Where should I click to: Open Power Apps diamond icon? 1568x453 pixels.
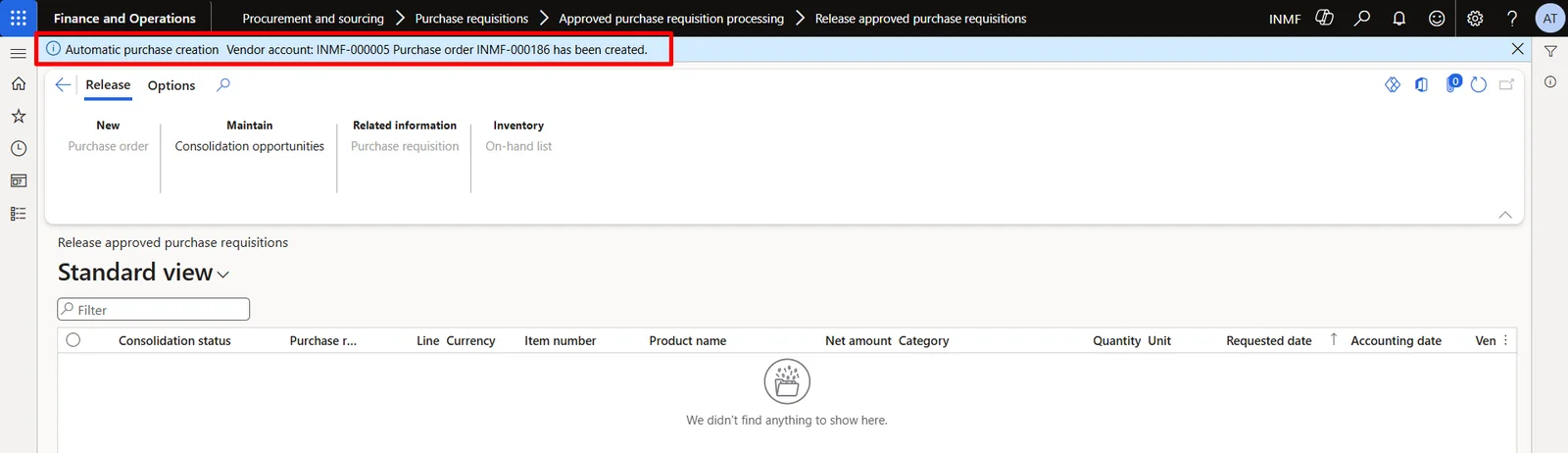point(1393,85)
